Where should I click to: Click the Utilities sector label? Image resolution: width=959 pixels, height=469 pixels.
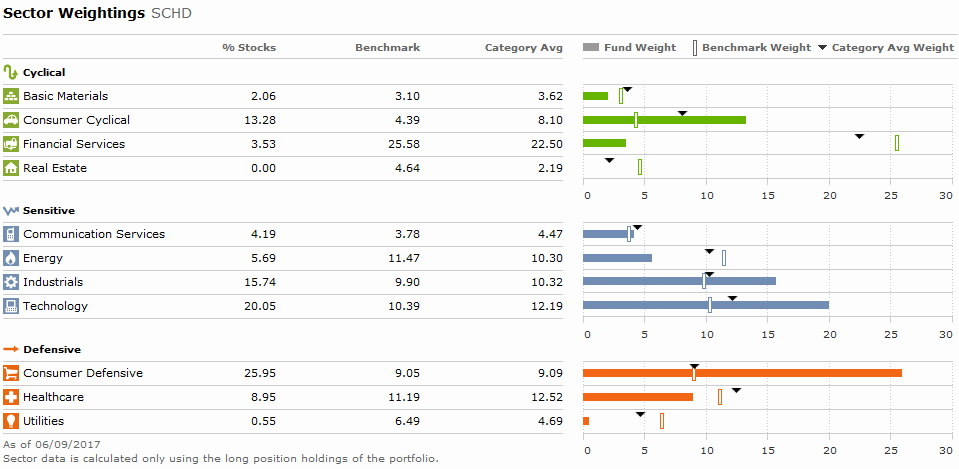click(43, 421)
